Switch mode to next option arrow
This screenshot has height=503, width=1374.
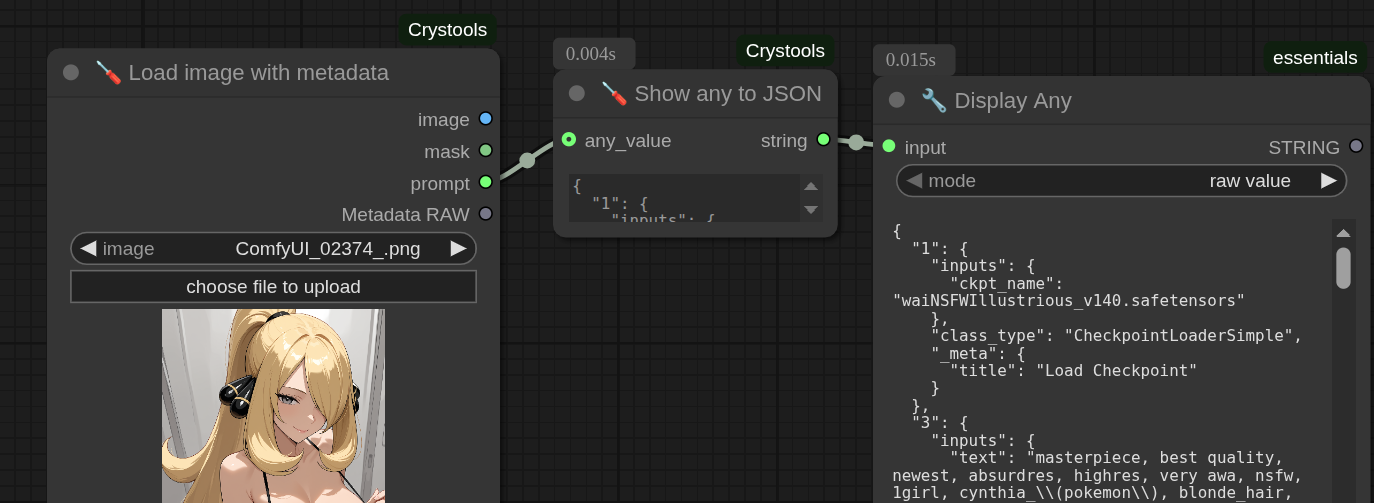tap(1328, 181)
